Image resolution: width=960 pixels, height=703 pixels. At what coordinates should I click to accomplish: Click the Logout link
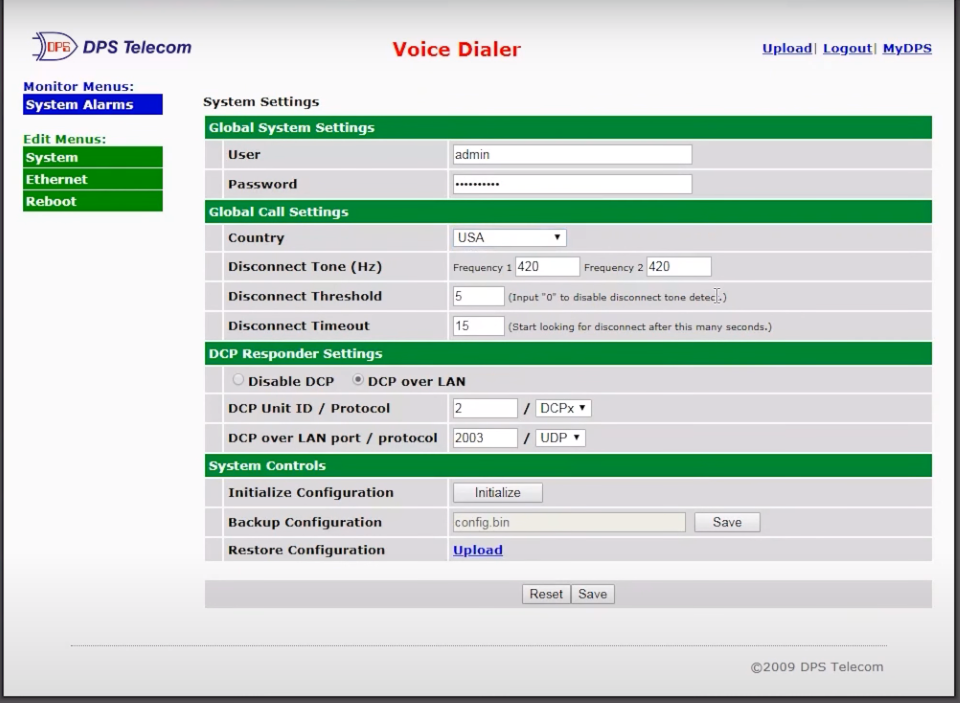tap(847, 48)
